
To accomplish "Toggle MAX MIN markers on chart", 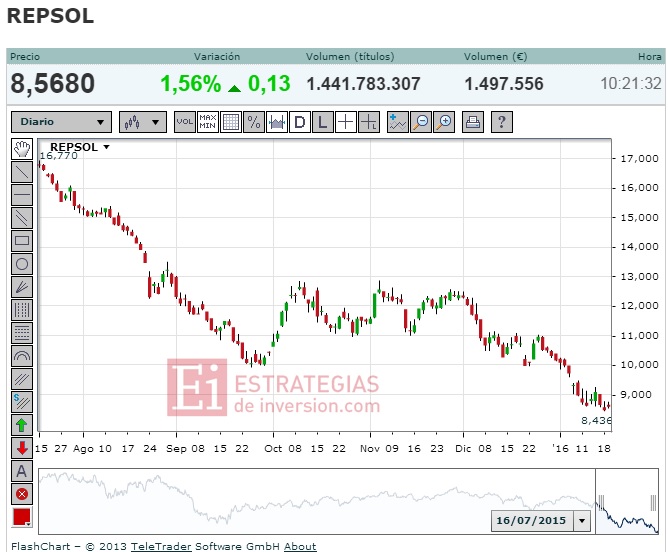I will tap(207, 122).
